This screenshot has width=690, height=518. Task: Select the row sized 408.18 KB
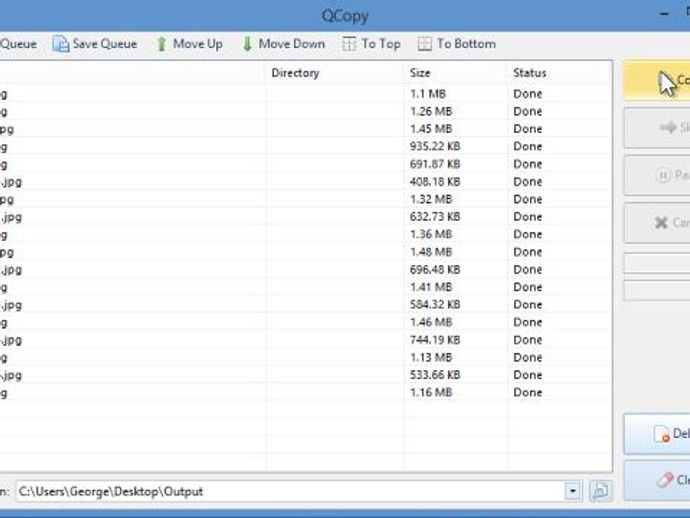pos(306,182)
